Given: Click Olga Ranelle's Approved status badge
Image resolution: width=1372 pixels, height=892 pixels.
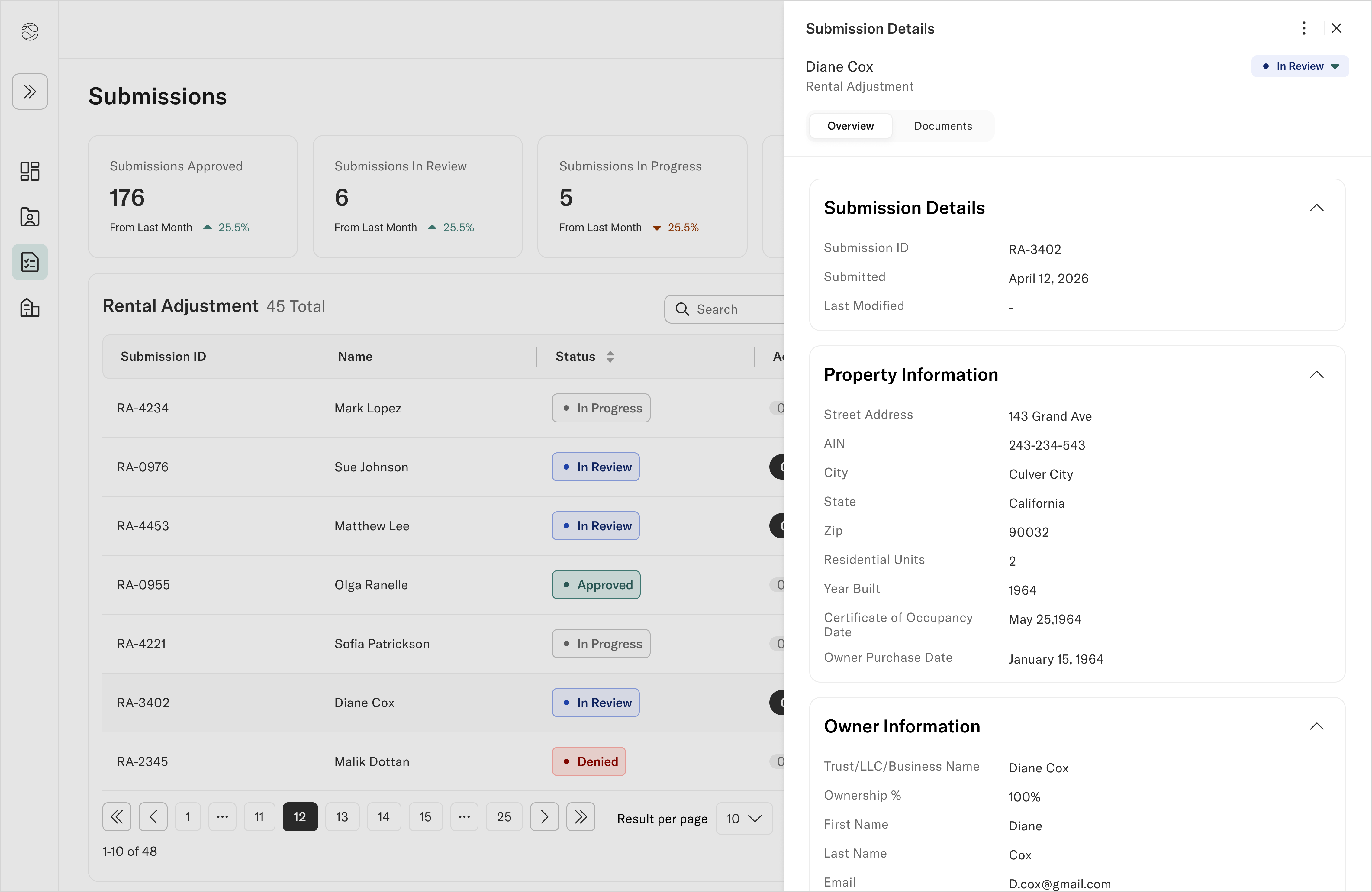Looking at the screenshot, I should pos(596,585).
